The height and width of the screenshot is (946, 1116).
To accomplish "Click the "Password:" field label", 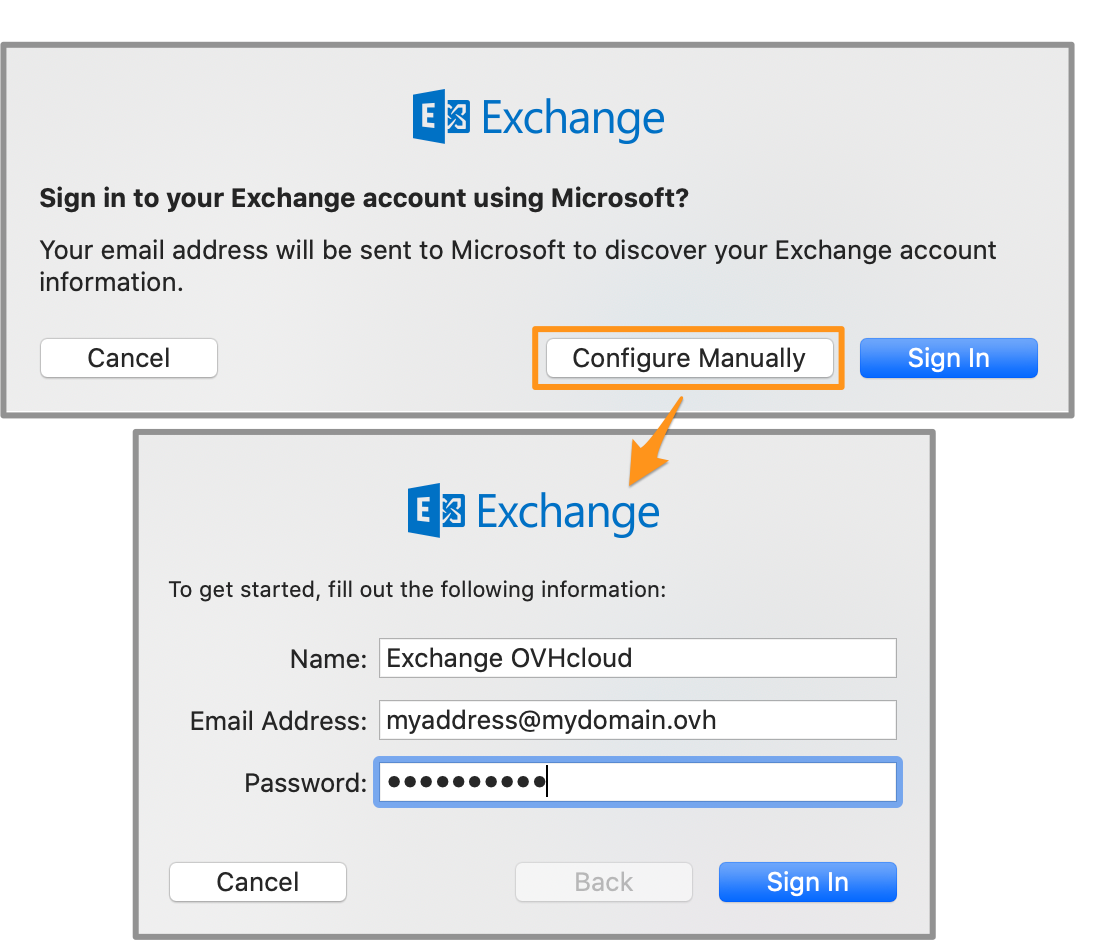I will pos(305,783).
